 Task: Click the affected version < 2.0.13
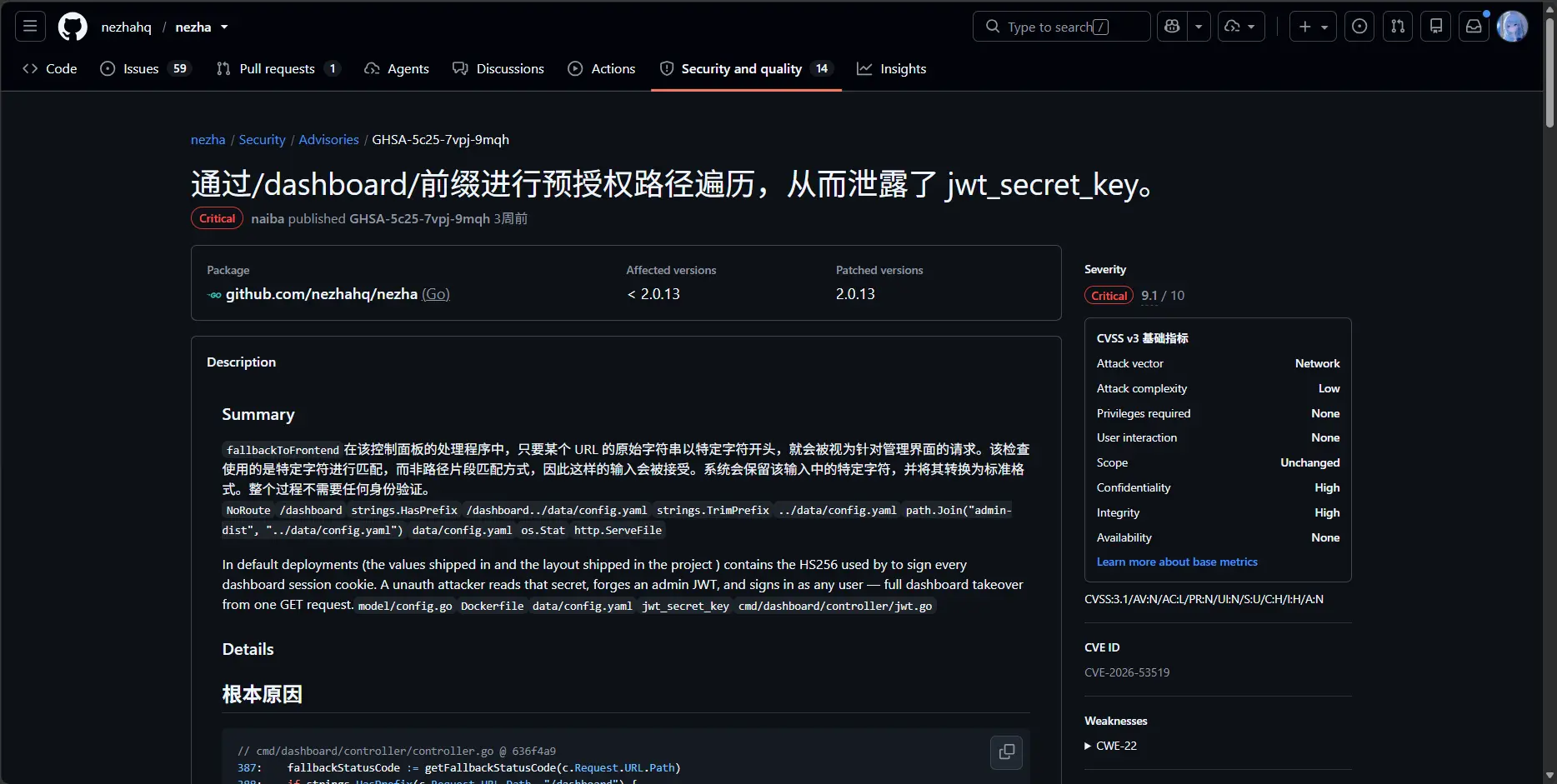[653, 294]
